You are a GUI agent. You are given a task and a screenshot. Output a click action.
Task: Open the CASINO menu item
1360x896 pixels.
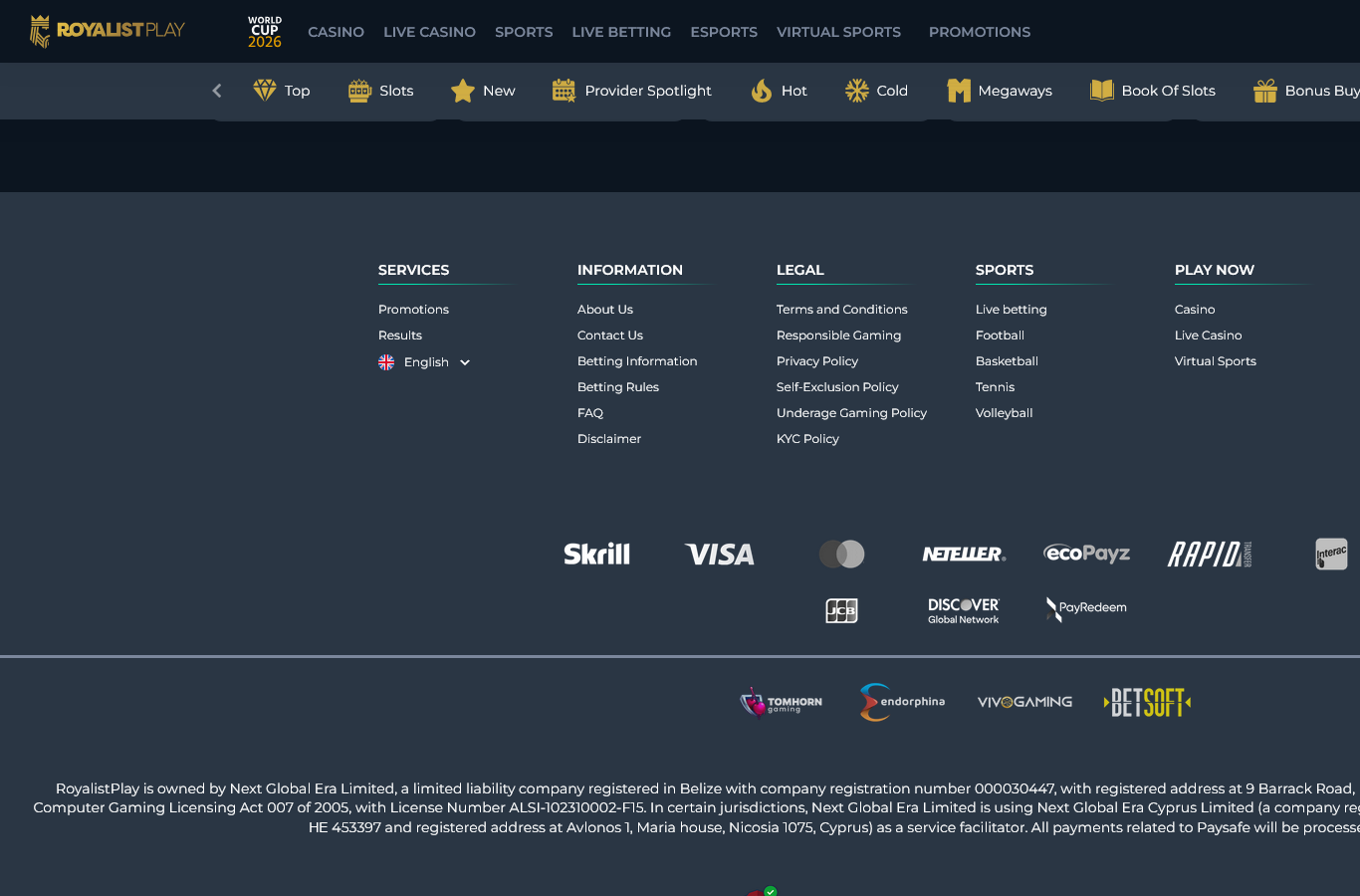(x=337, y=32)
